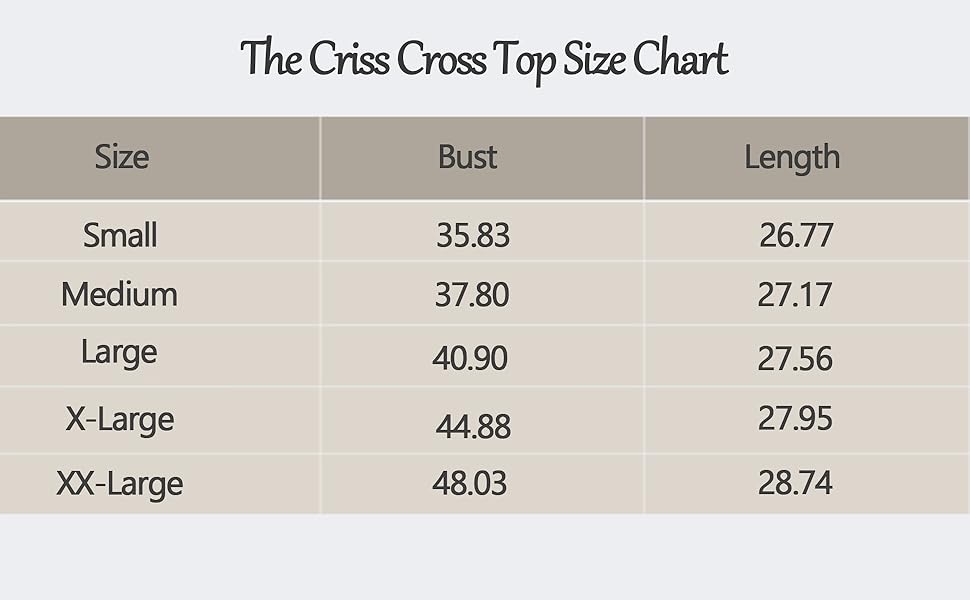Click the 35.83 bust measurement
The image size is (970, 600).
coord(473,236)
